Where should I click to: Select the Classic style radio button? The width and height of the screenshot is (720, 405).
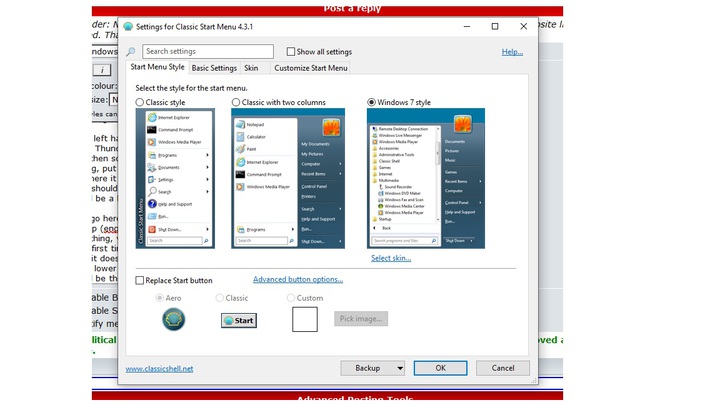[x=140, y=102]
